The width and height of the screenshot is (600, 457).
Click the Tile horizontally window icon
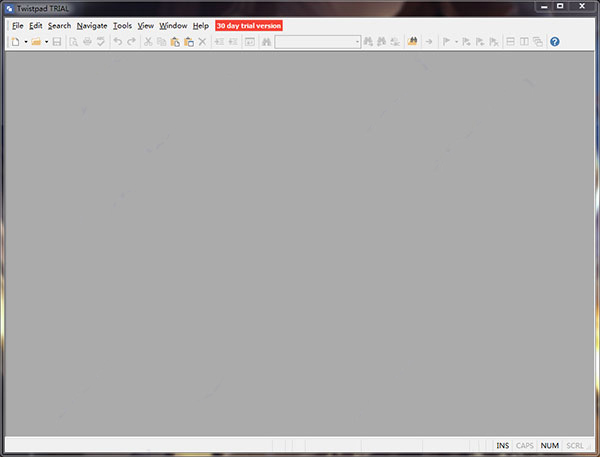[510, 42]
